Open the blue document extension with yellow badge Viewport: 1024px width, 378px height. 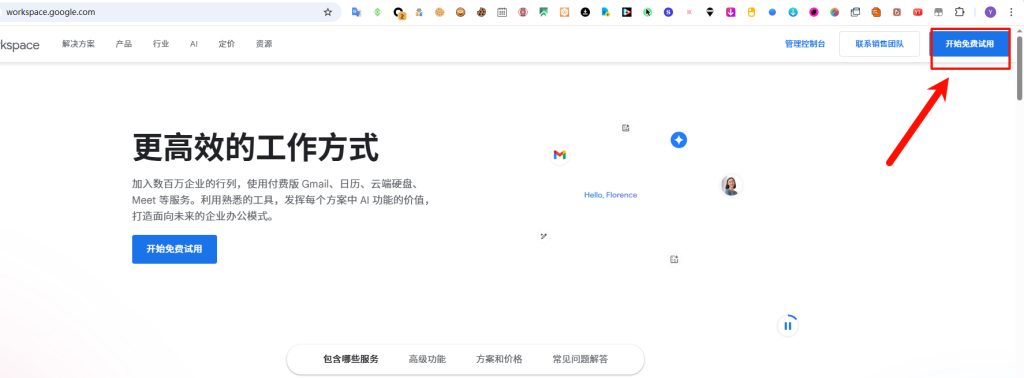606,12
